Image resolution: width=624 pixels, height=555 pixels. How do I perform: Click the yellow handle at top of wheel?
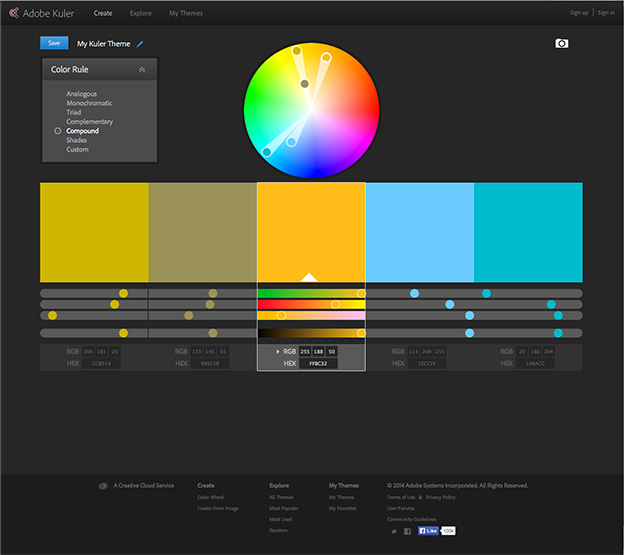click(296, 51)
